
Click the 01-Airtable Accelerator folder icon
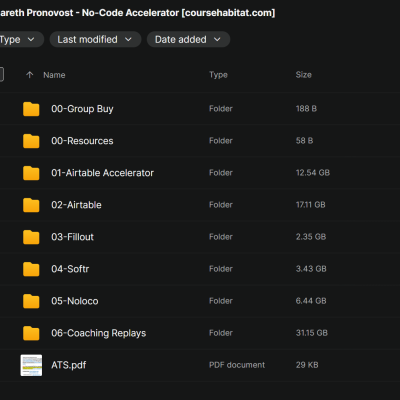point(31,173)
